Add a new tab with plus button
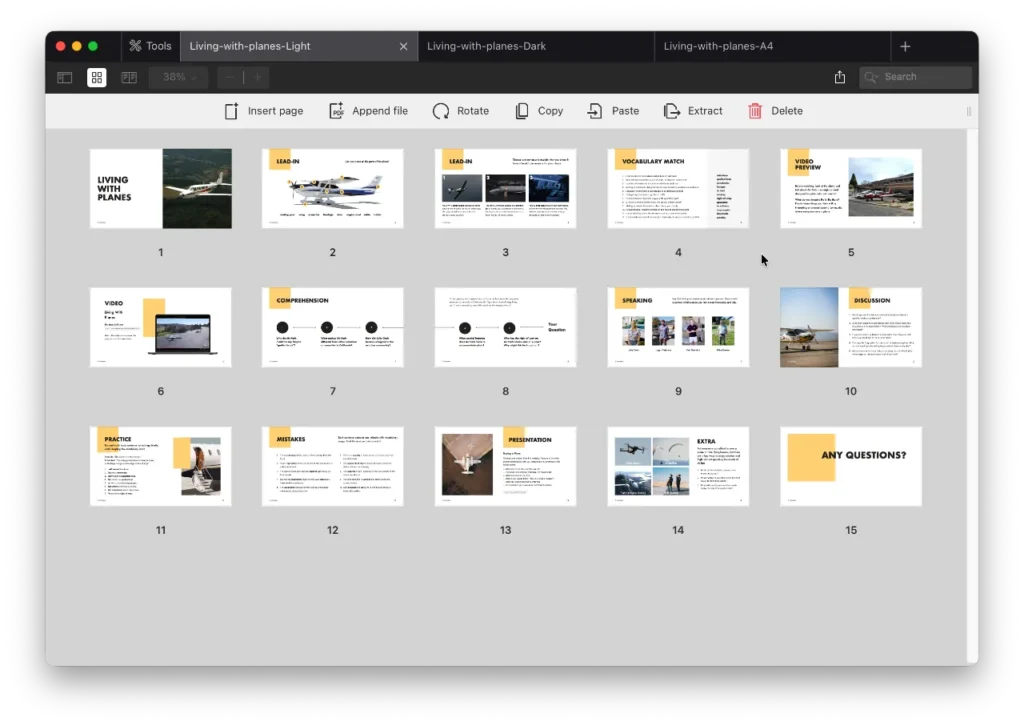Viewport: 1024px width, 726px height. point(905,46)
